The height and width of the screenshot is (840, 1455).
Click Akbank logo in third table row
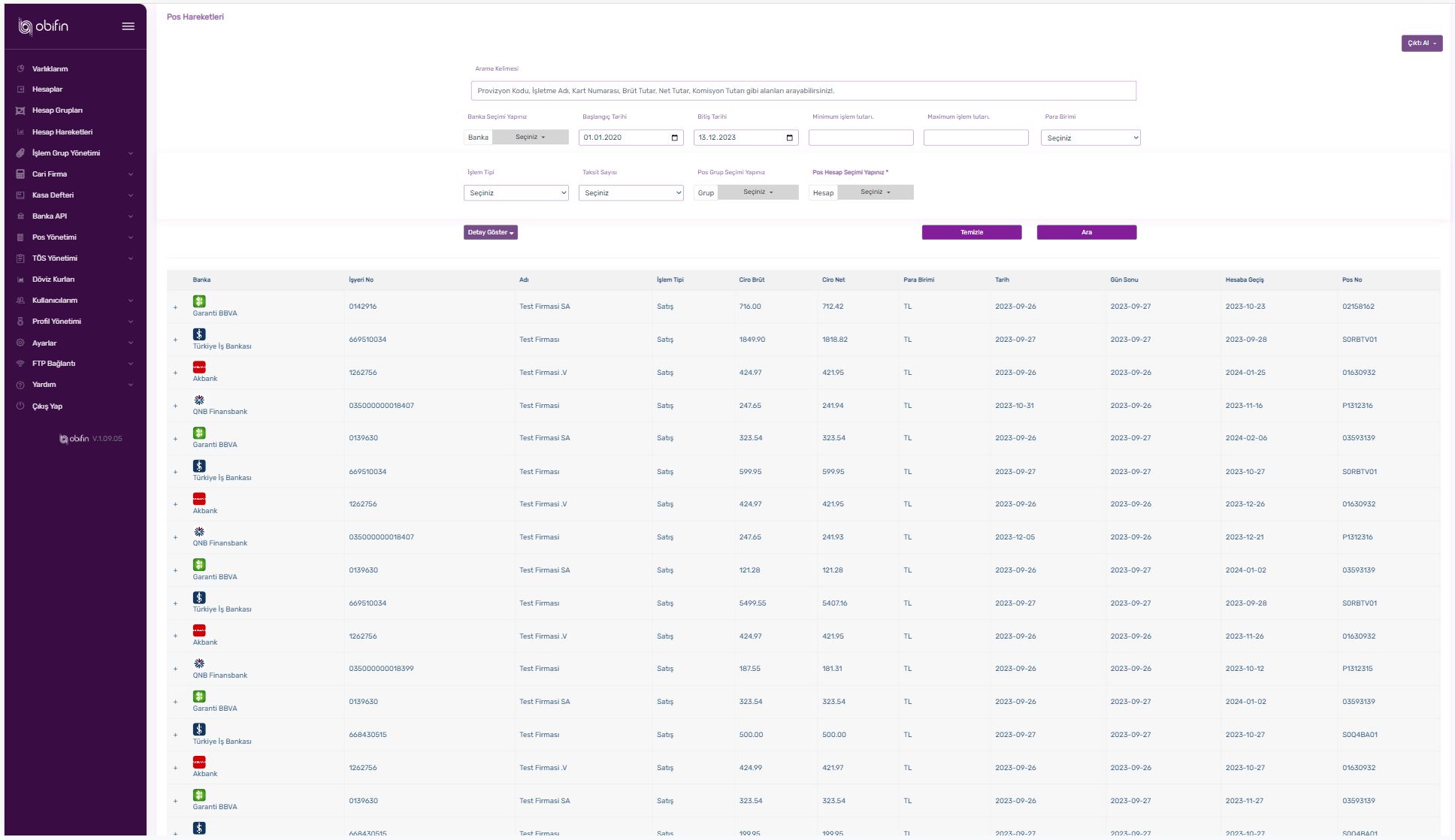(x=199, y=367)
